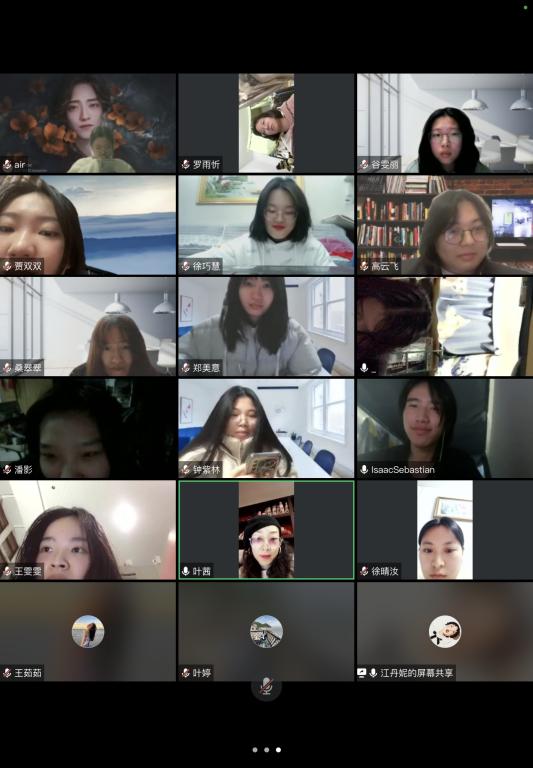The image size is (533, 768).
Task: Go to the first page dot
Action: click(x=255, y=750)
